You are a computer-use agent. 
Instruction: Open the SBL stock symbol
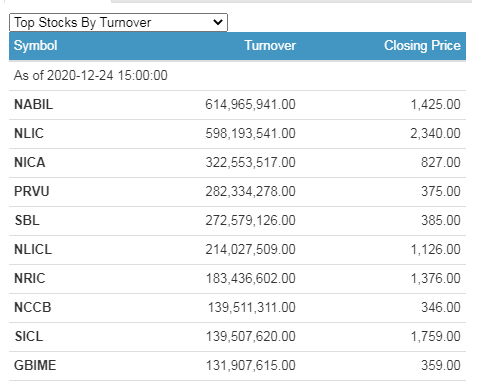click(x=27, y=221)
